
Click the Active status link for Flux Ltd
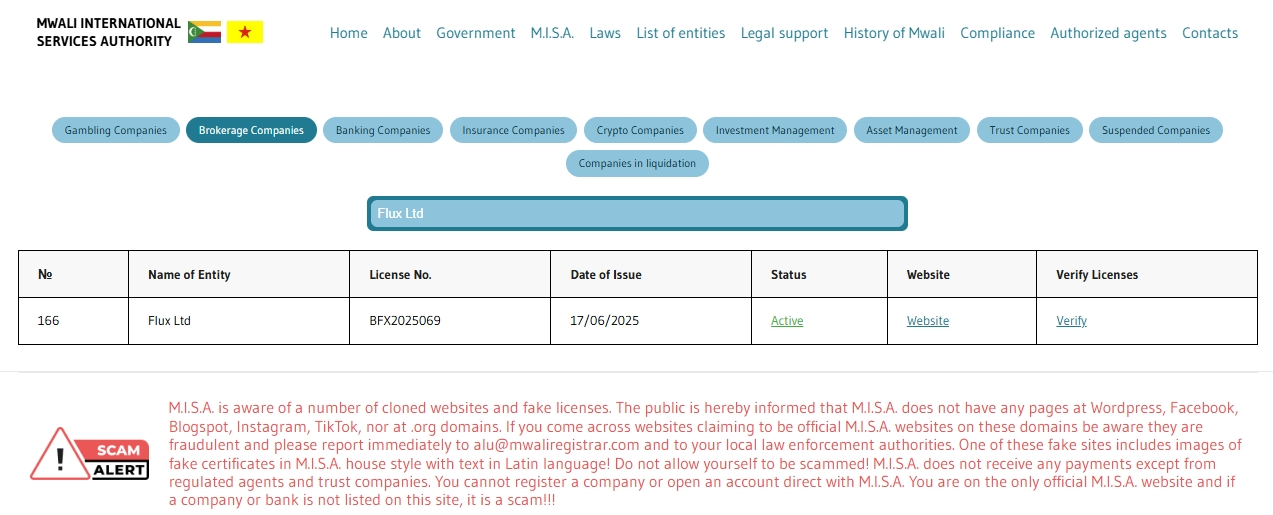click(x=787, y=321)
